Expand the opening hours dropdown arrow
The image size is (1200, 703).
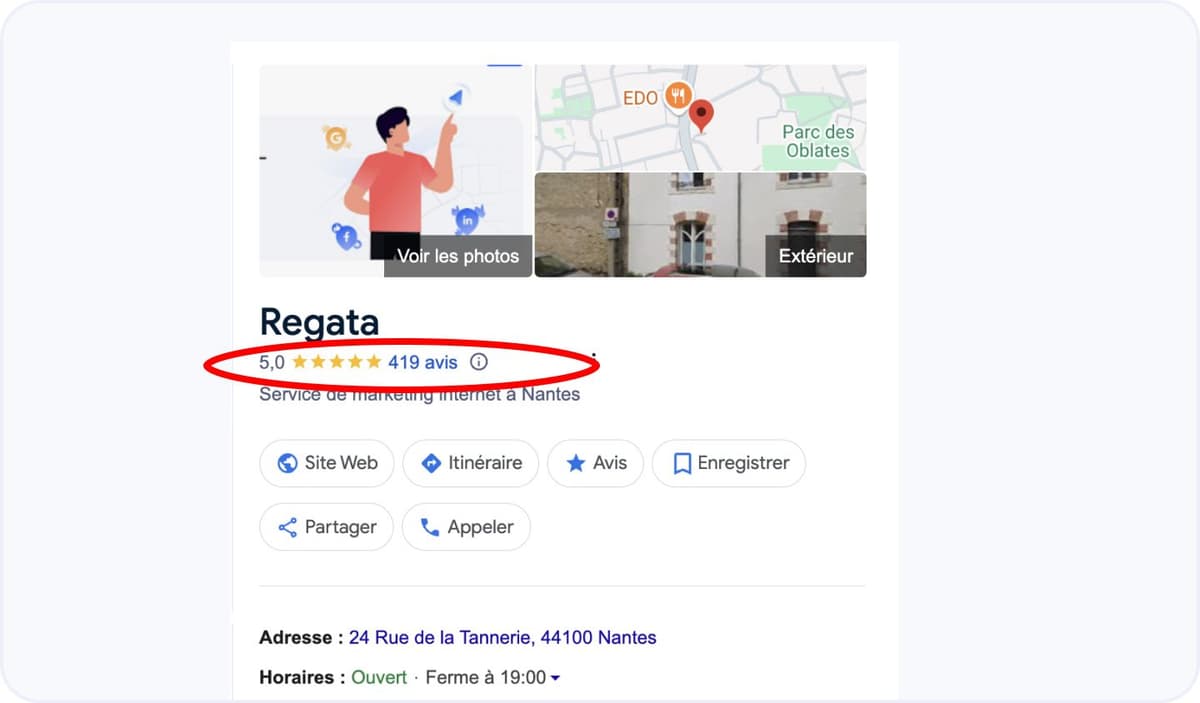click(556, 678)
